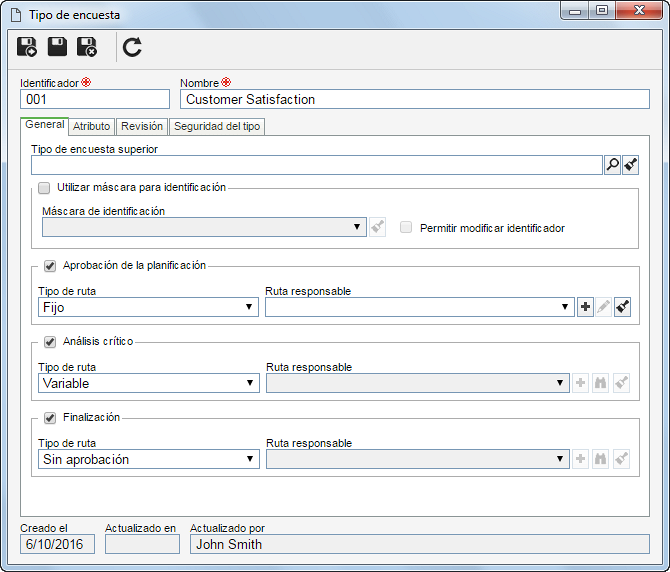670x572 pixels.
Task: Click the Save disk icon
Action: click(x=57, y=47)
